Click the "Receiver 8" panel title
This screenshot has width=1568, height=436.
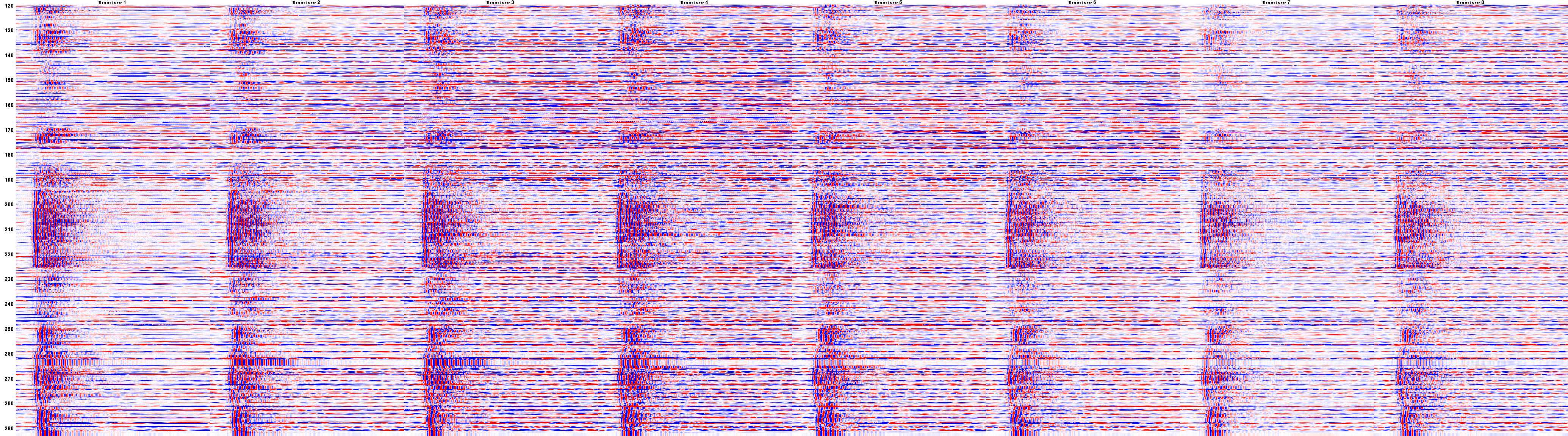[x=1471, y=2]
